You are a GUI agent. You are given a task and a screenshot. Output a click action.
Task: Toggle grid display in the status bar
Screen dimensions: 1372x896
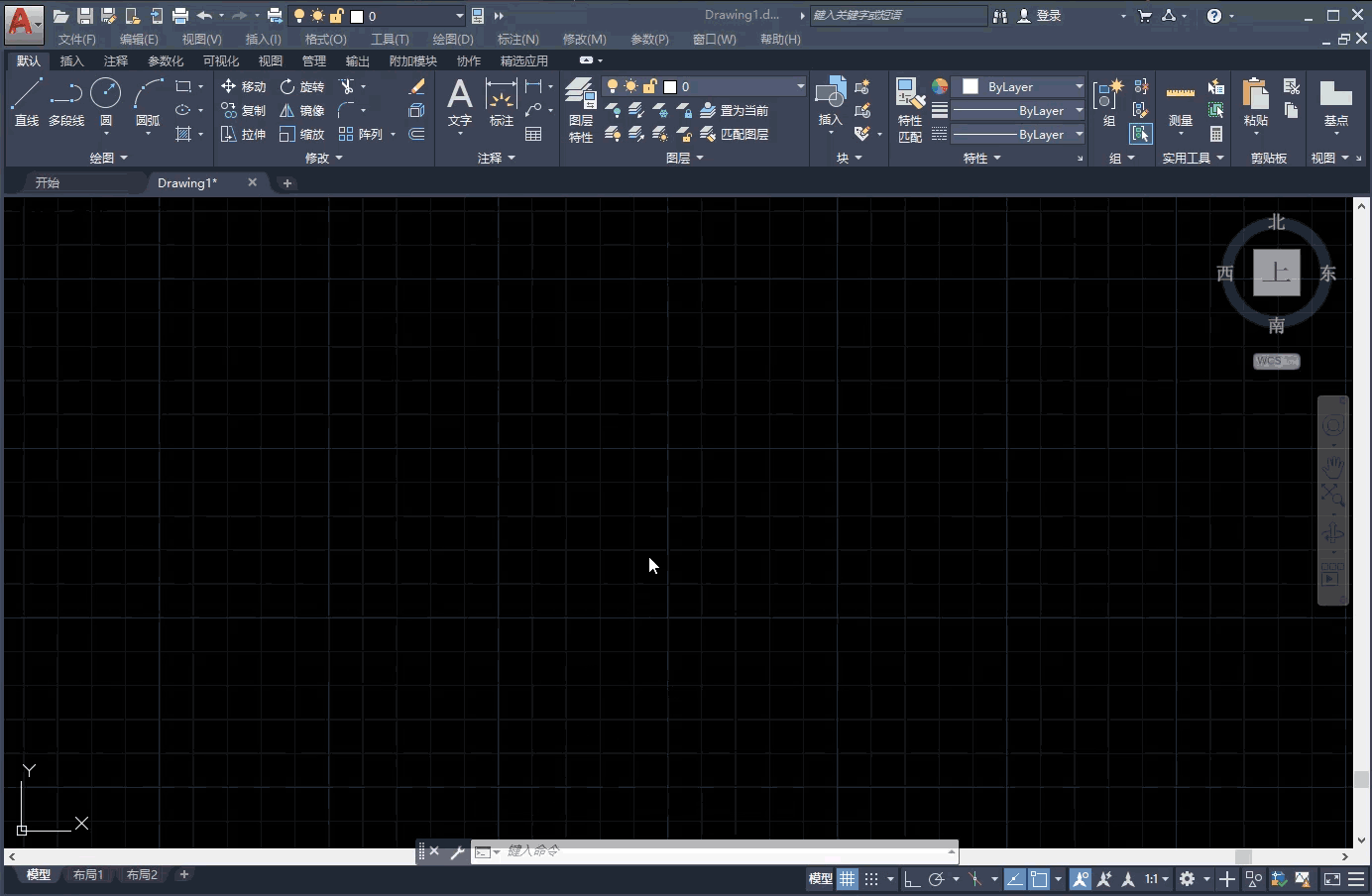pyautogui.click(x=848, y=879)
